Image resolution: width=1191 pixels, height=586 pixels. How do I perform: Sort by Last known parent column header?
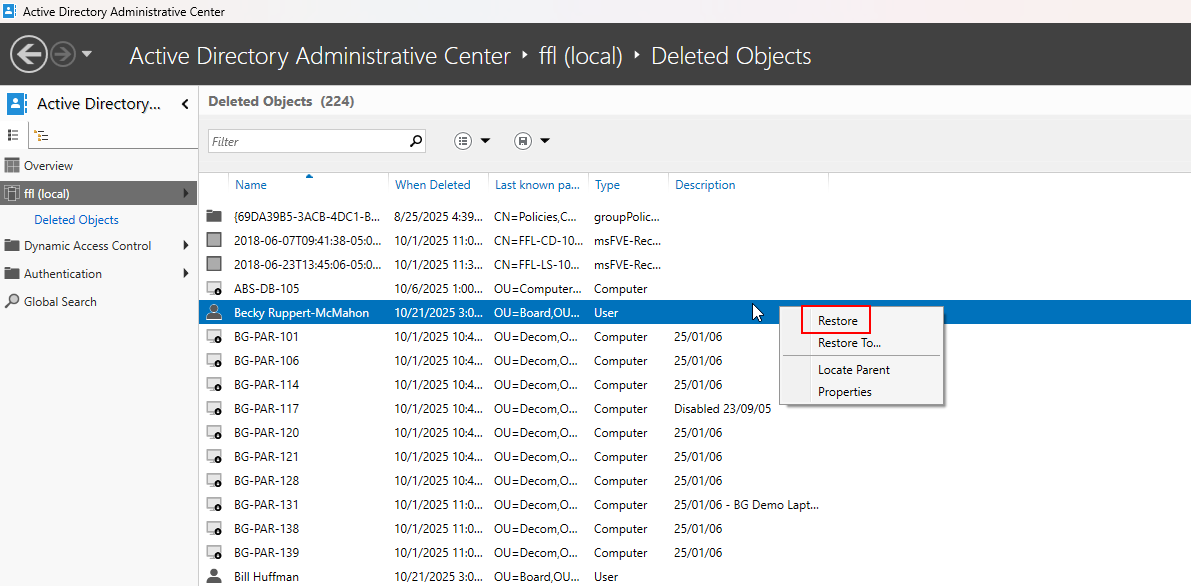click(x=537, y=185)
